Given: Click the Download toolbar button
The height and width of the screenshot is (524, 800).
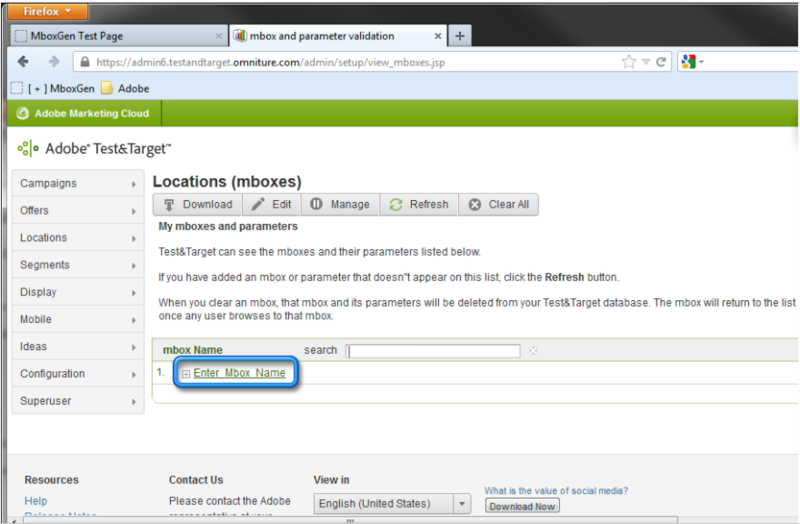Looking at the screenshot, I should pos(197,204).
